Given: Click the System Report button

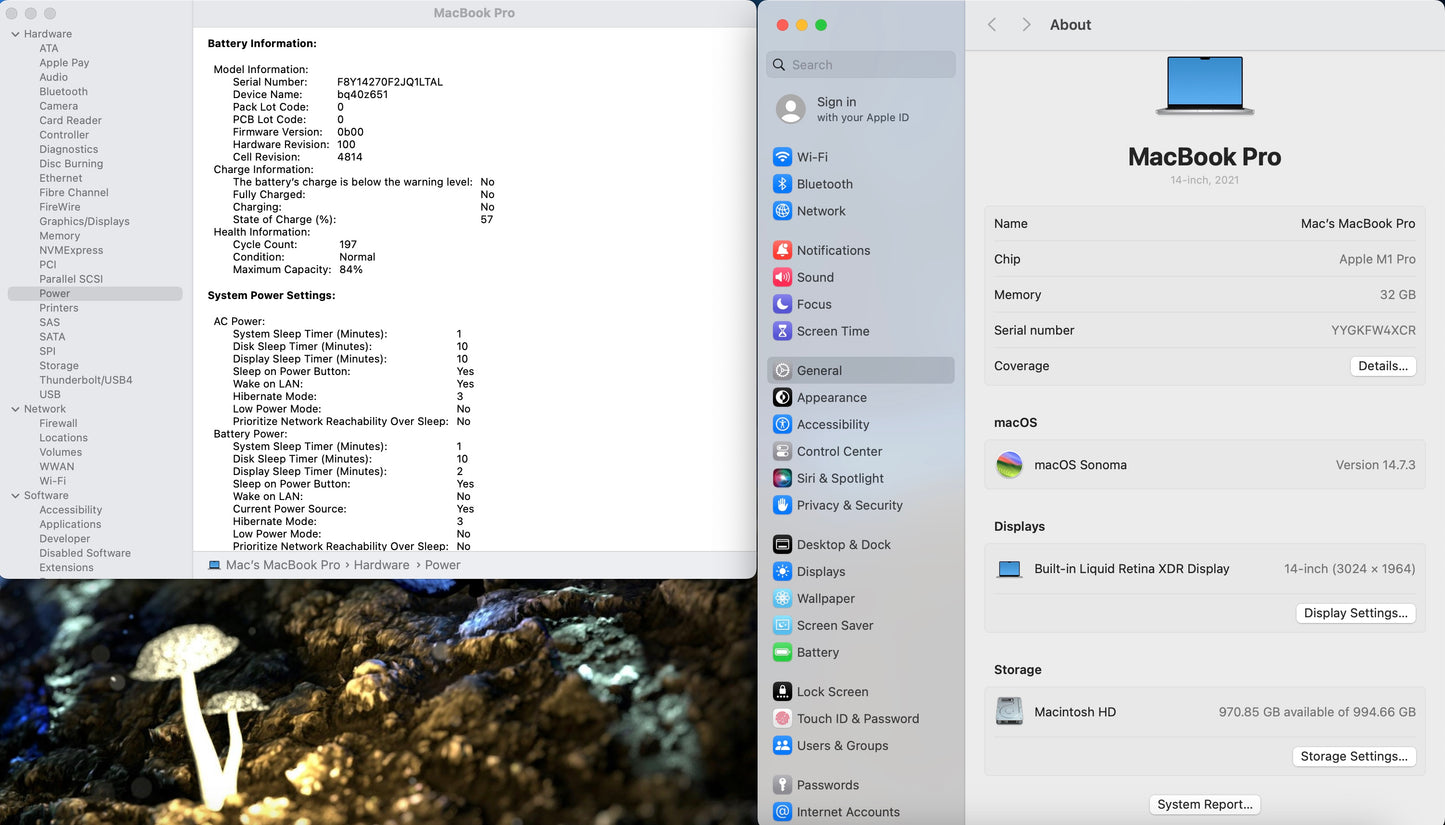Looking at the screenshot, I should pos(1204,804).
